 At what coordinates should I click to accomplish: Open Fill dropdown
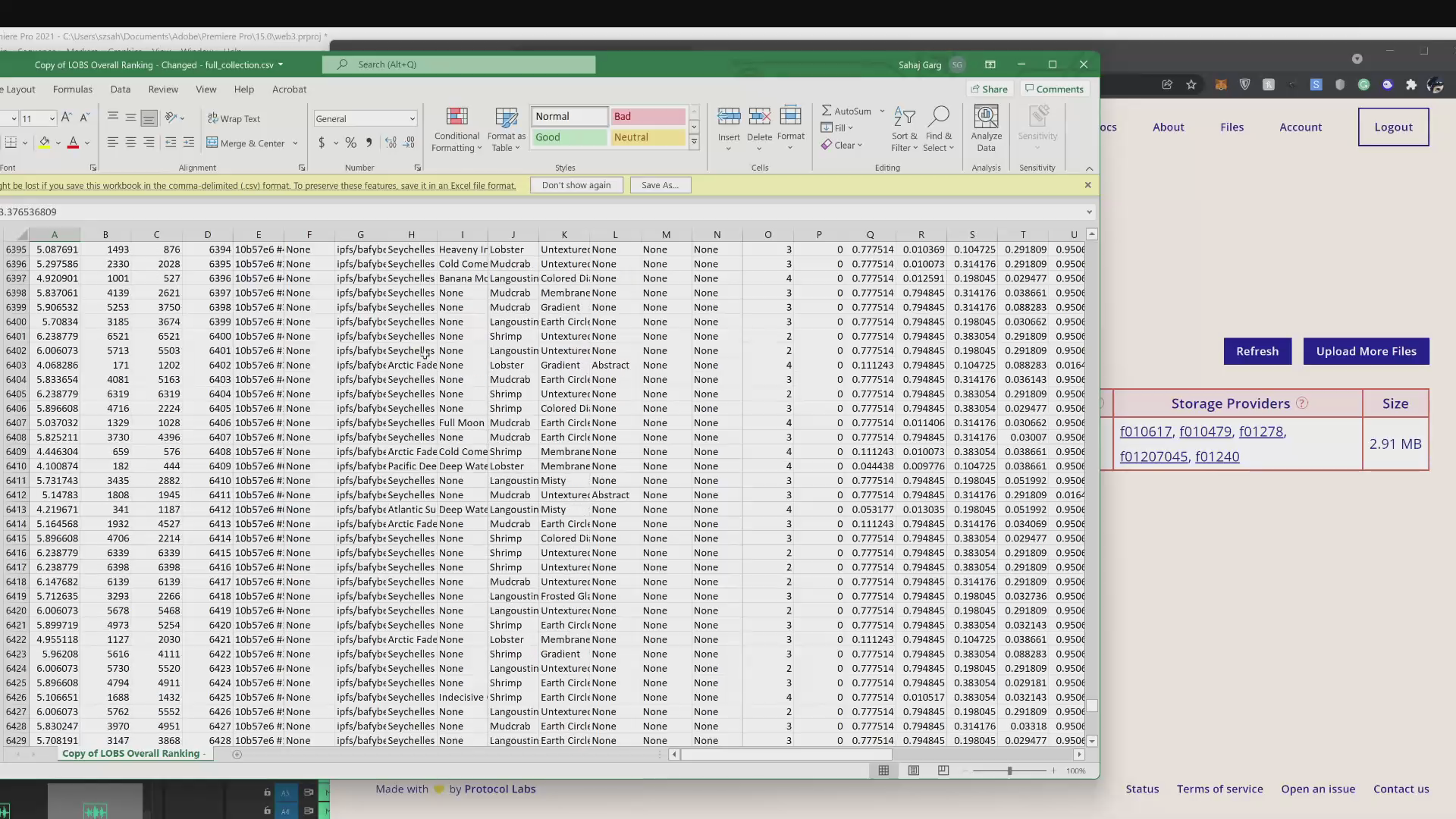(x=837, y=127)
